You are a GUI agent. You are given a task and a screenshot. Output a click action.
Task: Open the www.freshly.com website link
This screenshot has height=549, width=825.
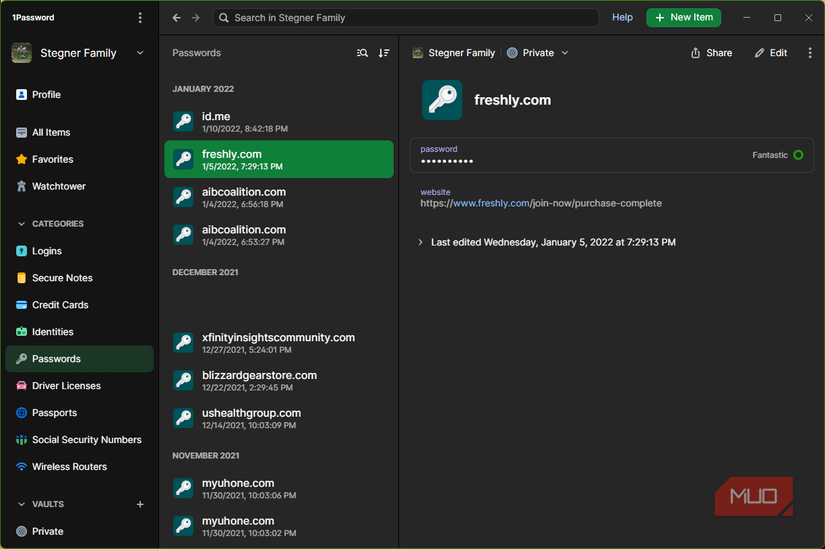click(x=491, y=203)
